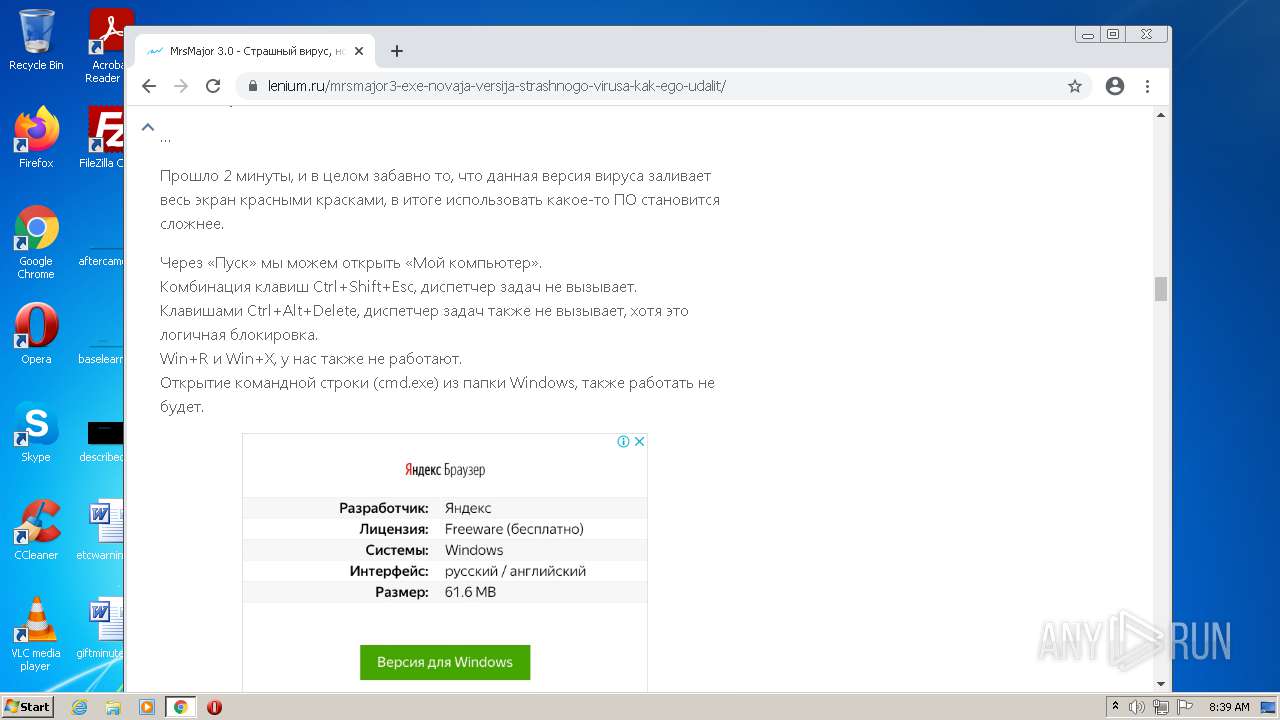The image size is (1280, 720).
Task: Open Internet Explorer from the taskbar
Action: [79, 707]
